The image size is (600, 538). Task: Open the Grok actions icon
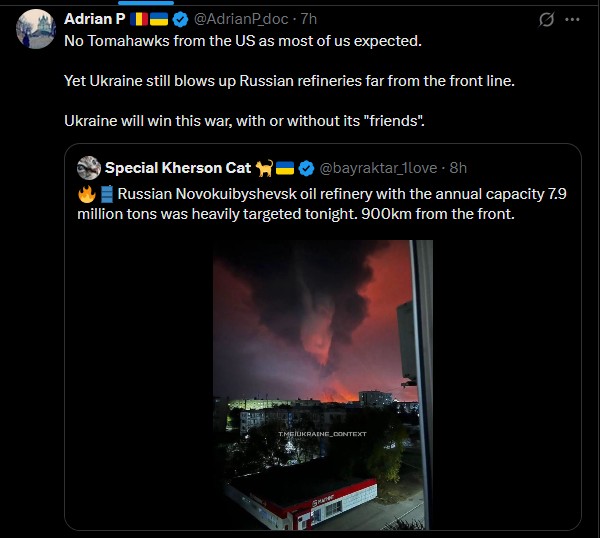pos(546,19)
